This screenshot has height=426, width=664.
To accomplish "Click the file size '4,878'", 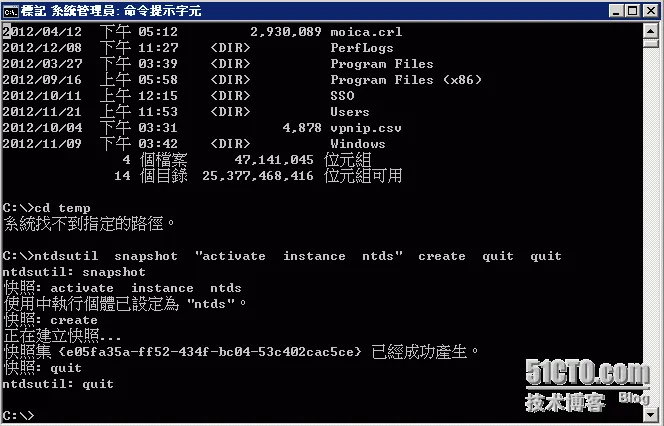I will [302, 128].
